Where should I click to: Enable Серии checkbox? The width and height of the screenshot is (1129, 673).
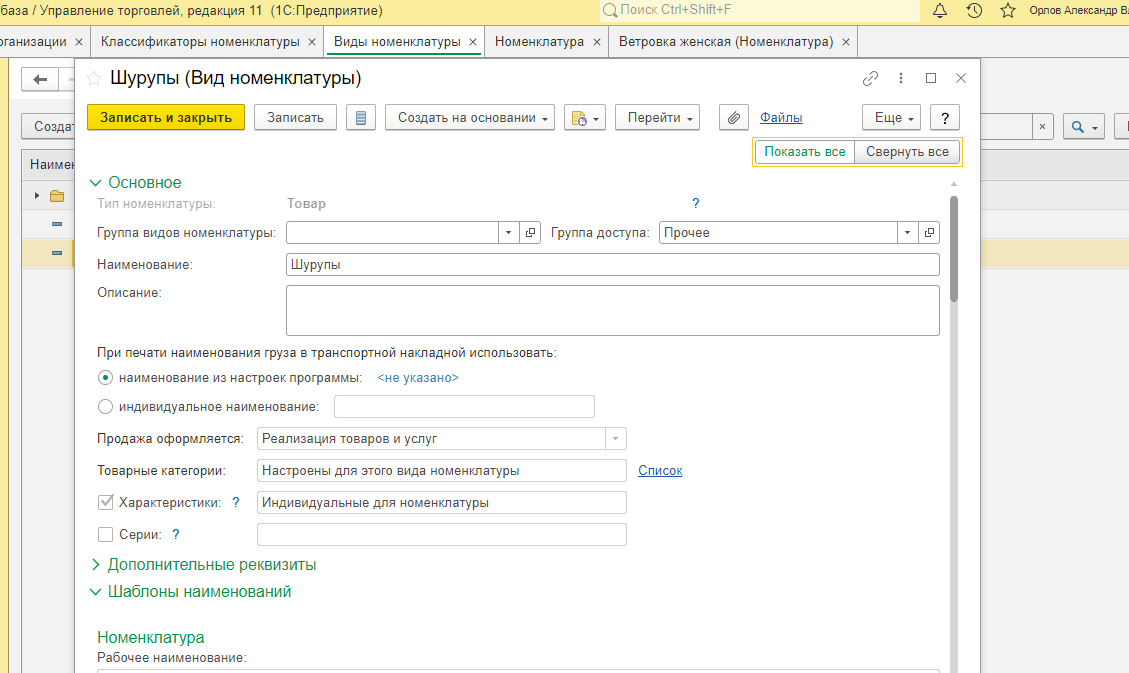click(105, 534)
